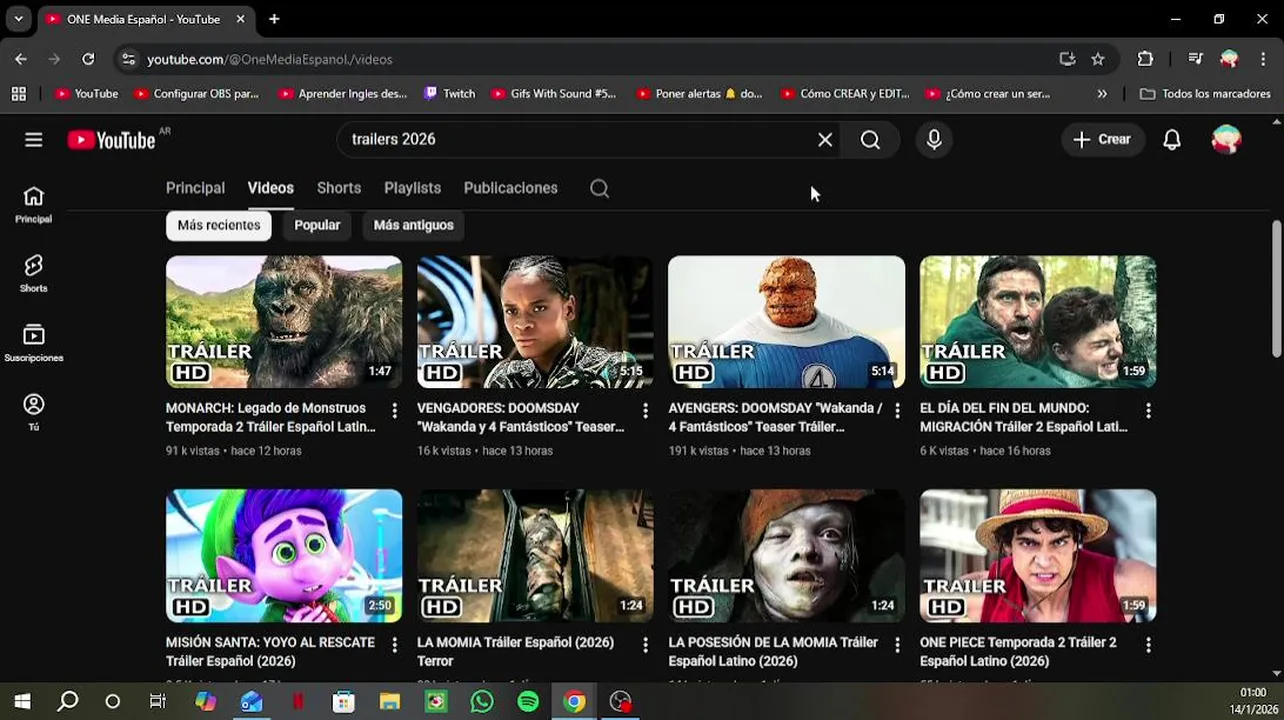Open options for the VENGADORES: DOOMSDAY video
Image resolution: width=1284 pixels, height=720 pixels.
645,410
